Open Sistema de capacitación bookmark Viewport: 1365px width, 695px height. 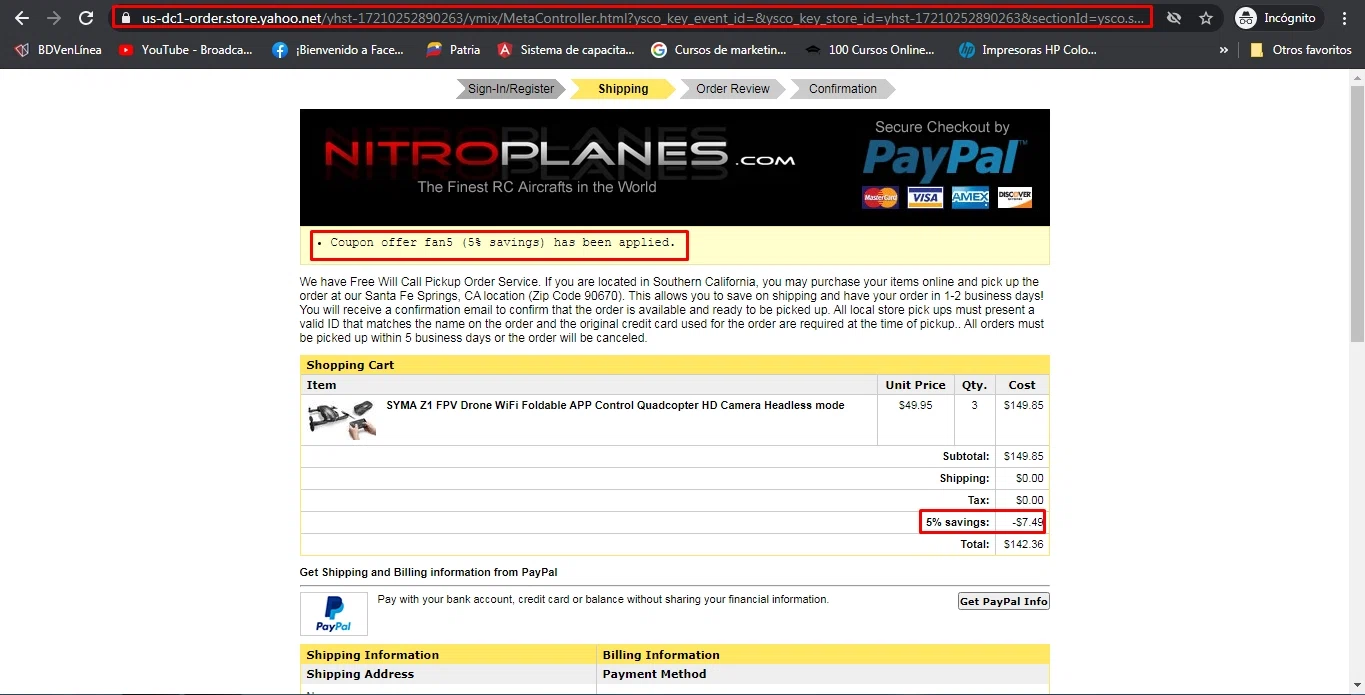566,49
